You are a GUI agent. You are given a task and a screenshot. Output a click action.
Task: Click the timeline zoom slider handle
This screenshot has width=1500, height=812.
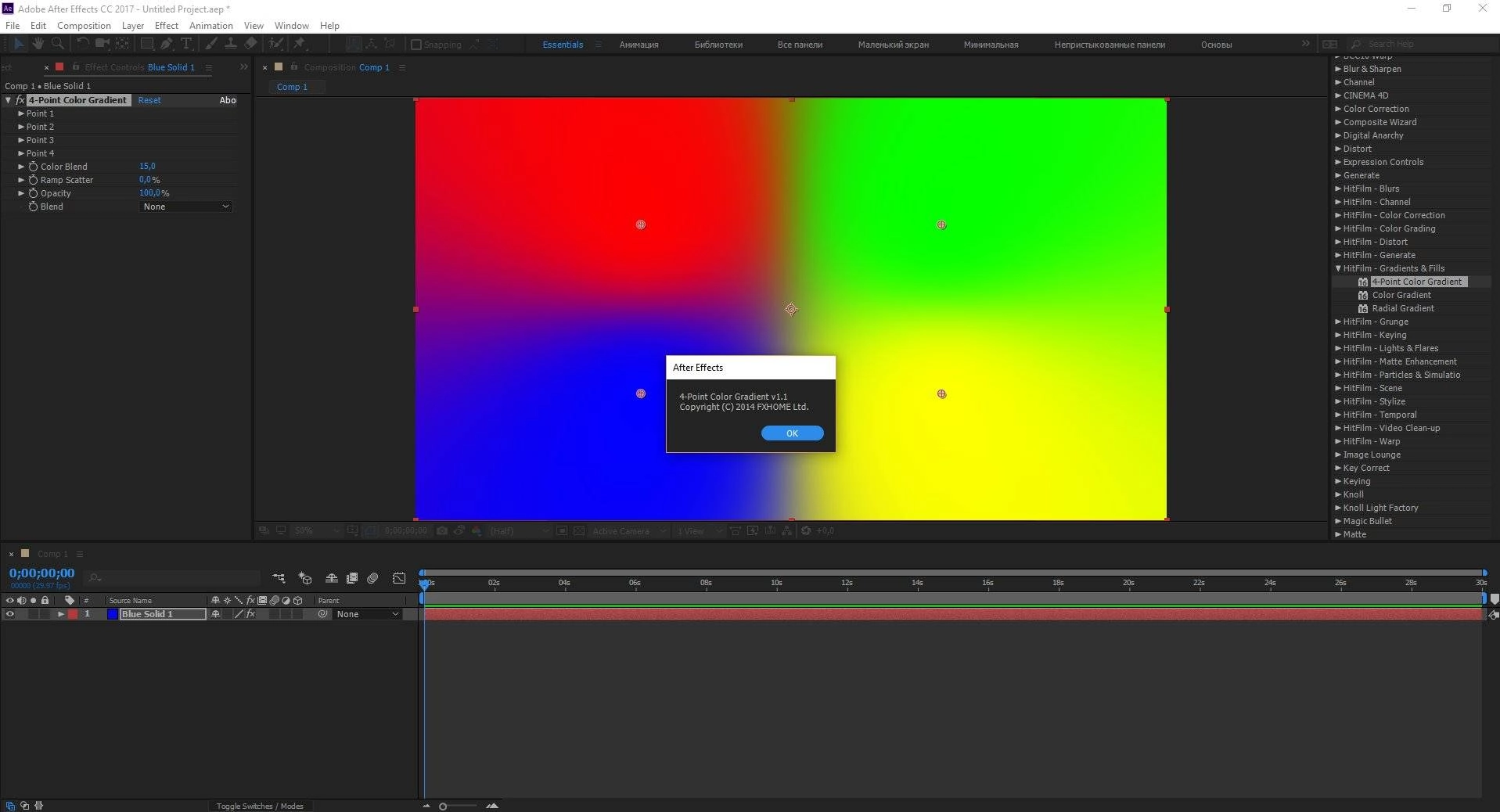tap(443, 807)
